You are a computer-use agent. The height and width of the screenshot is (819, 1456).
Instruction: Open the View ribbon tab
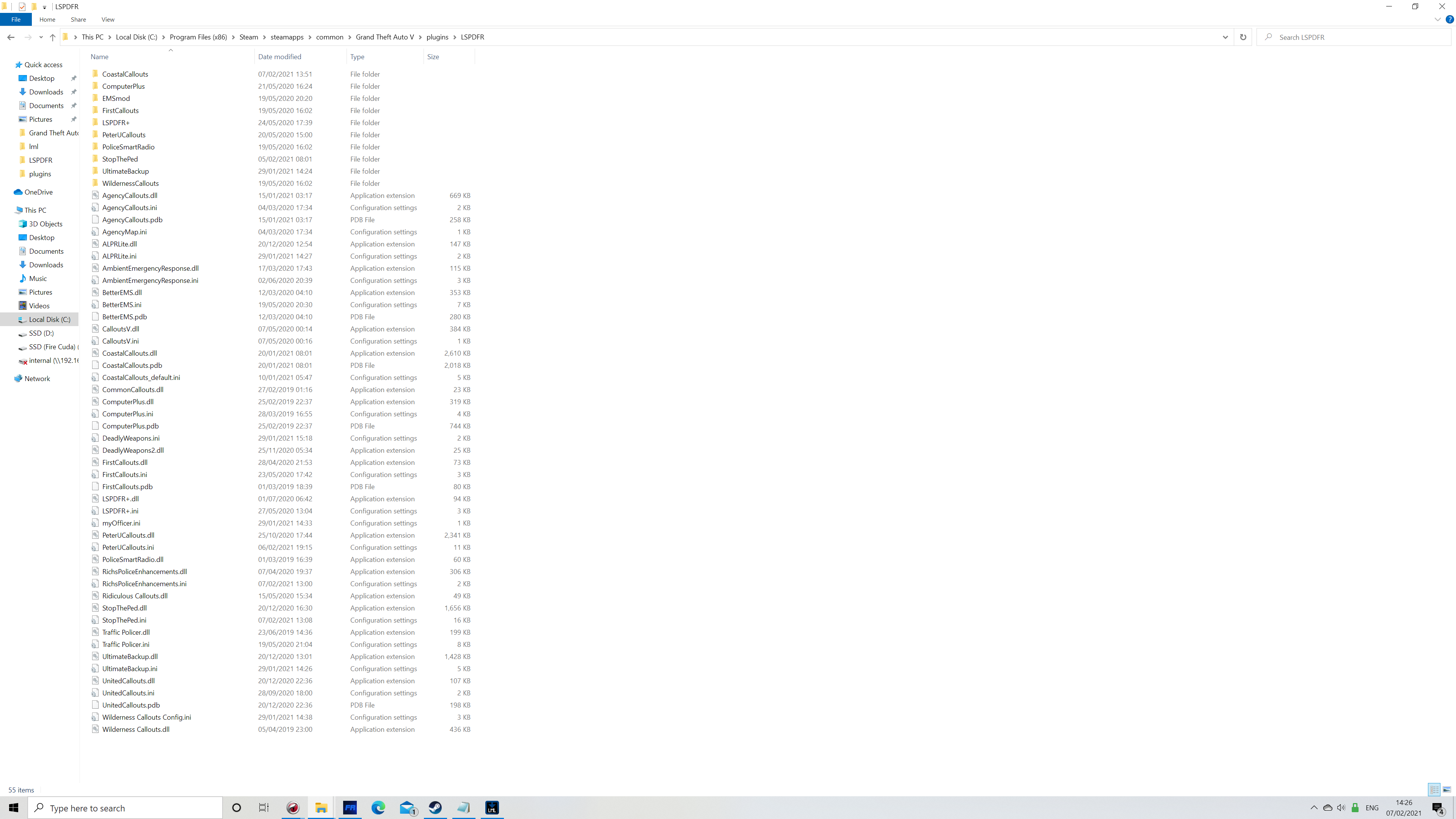pyautogui.click(x=107, y=19)
